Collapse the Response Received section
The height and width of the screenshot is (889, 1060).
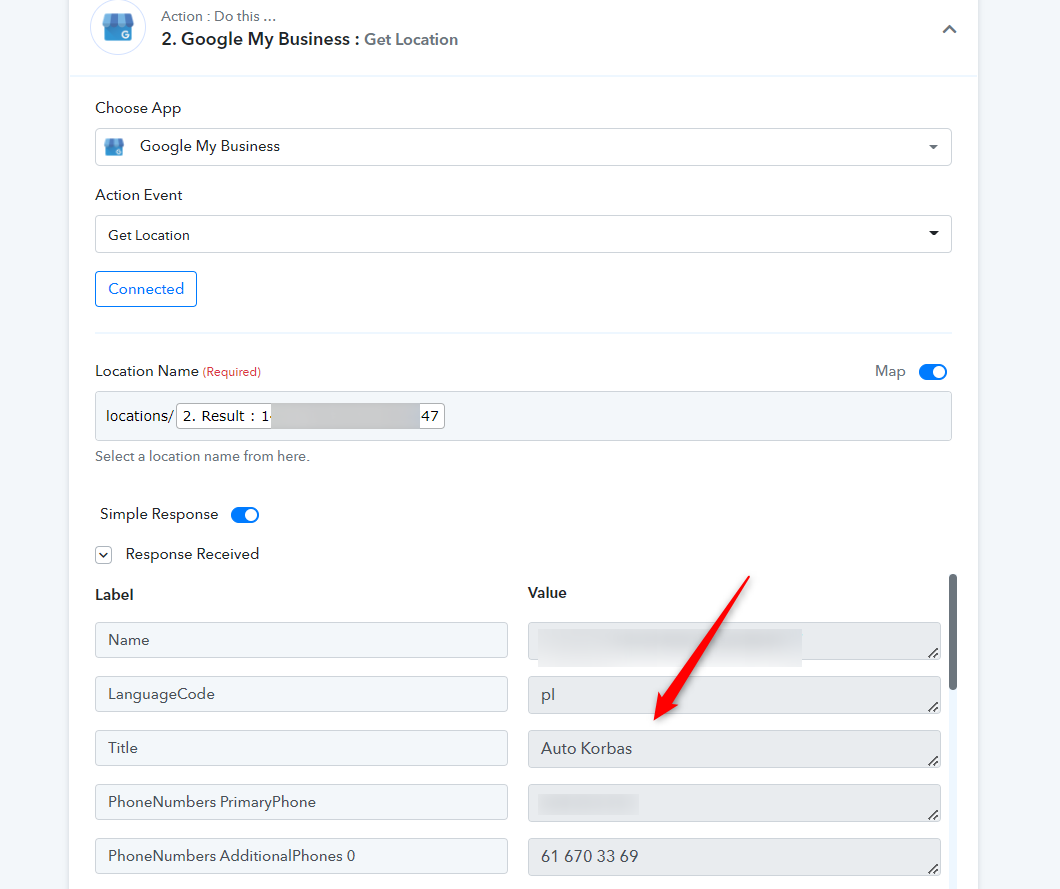[x=103, y=555]
